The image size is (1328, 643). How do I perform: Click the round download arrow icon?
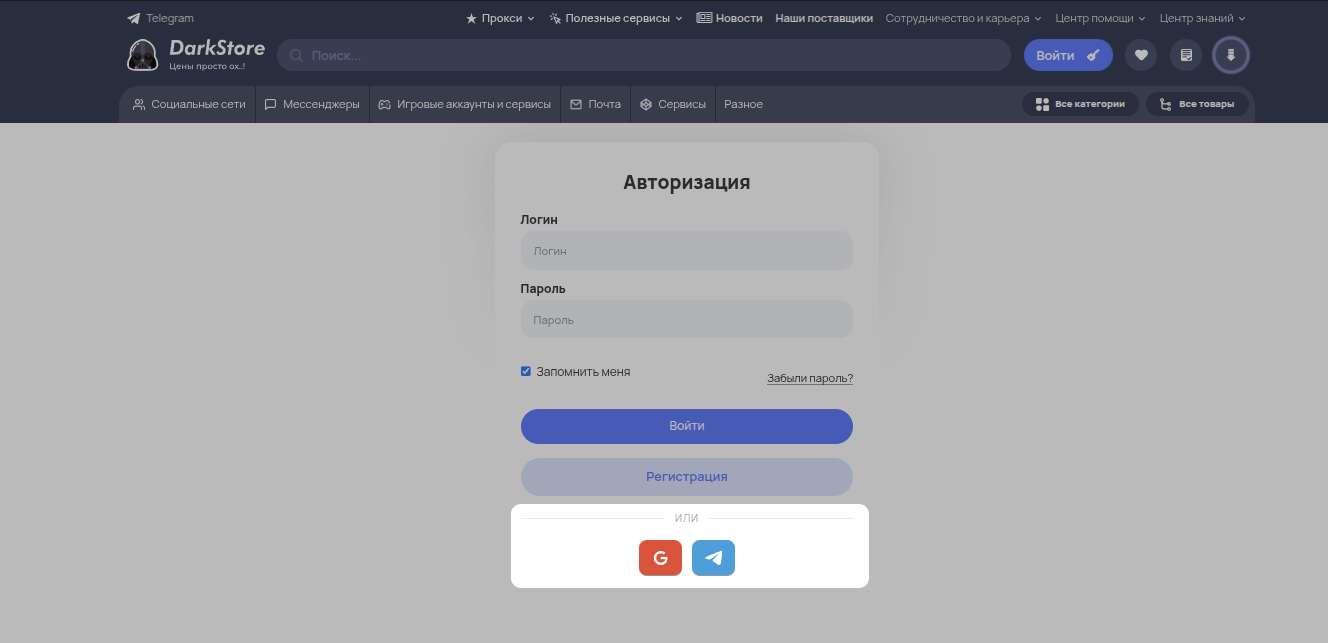pos(1231,55)
